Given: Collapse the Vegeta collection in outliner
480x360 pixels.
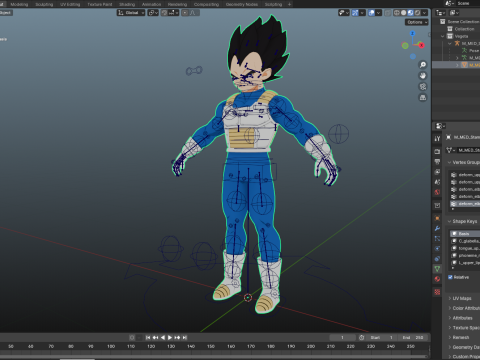Looking at the screenshot, I should 443,36.
